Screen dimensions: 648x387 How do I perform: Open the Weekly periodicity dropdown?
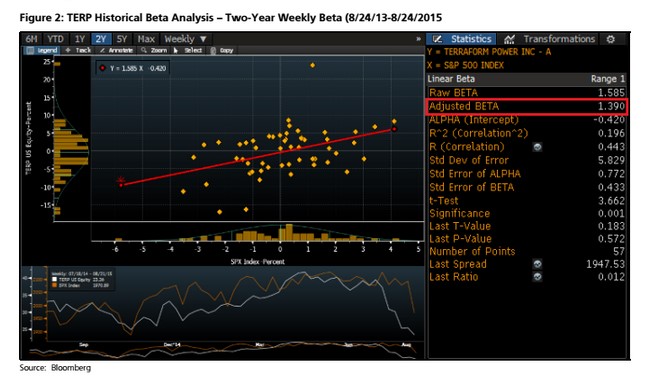coord(186,39)
